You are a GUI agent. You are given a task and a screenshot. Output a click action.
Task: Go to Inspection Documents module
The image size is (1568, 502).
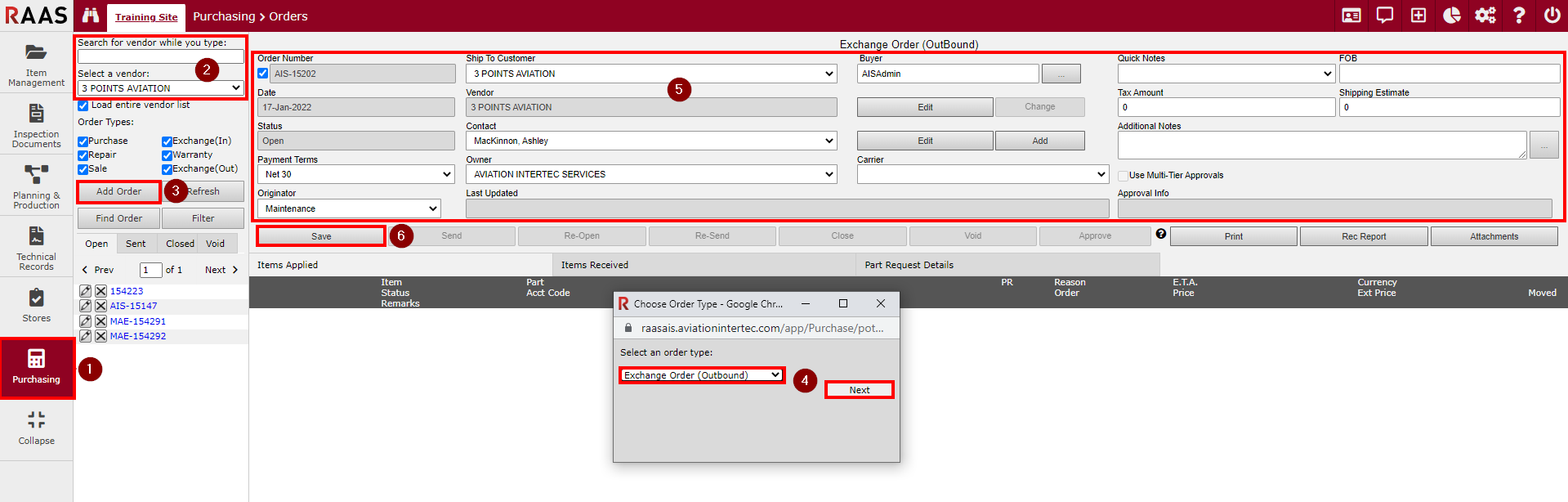point(36,125)
